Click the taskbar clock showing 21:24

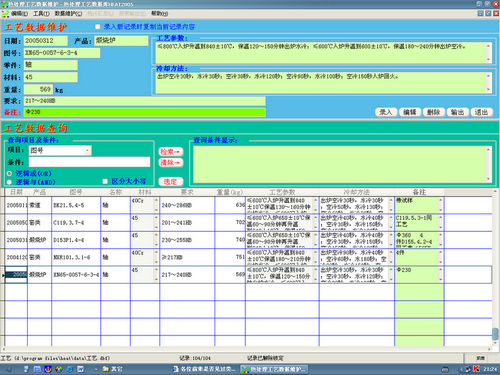[490, 369]
